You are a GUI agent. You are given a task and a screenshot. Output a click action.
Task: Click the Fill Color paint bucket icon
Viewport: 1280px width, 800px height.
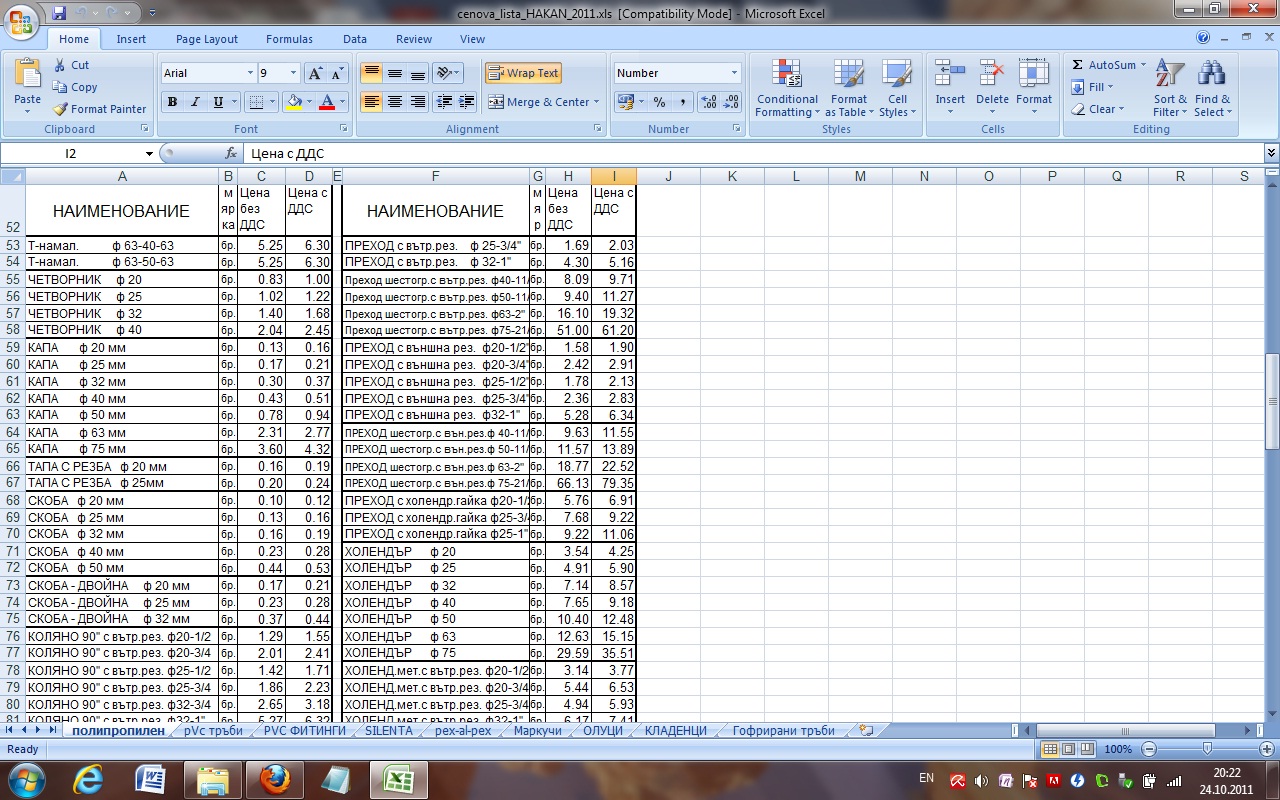click(294, 102)
